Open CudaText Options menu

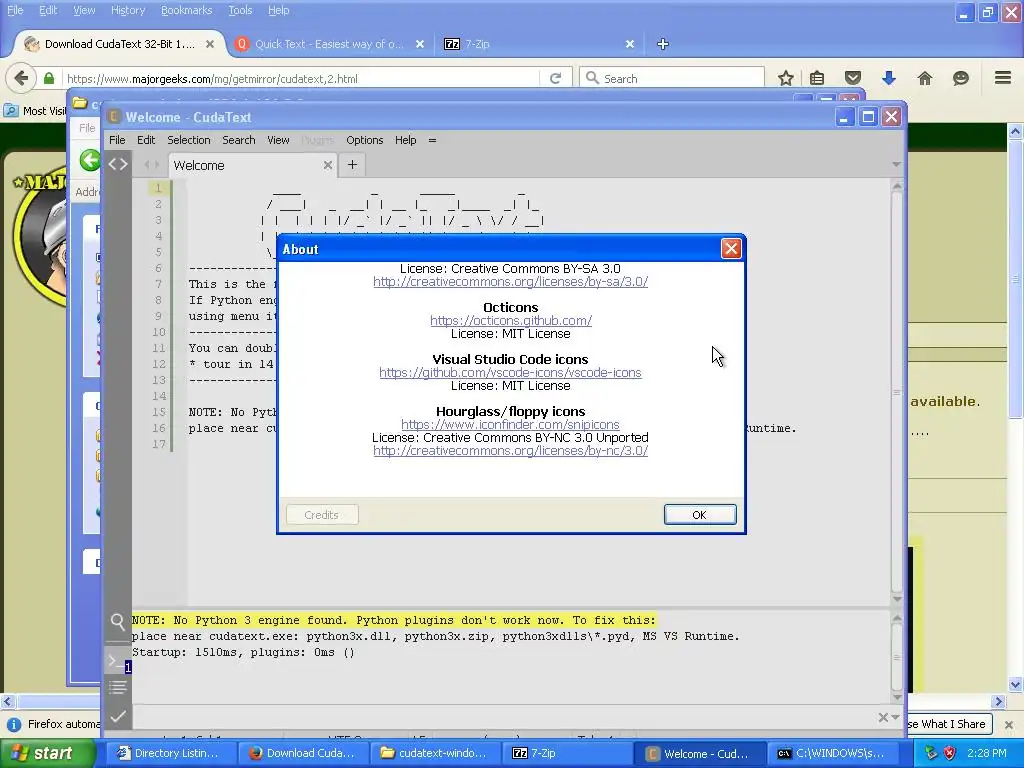pos(364,140)
